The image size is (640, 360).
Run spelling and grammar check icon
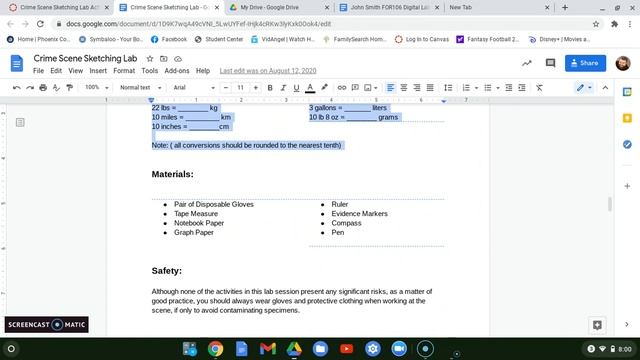point(56,88)
